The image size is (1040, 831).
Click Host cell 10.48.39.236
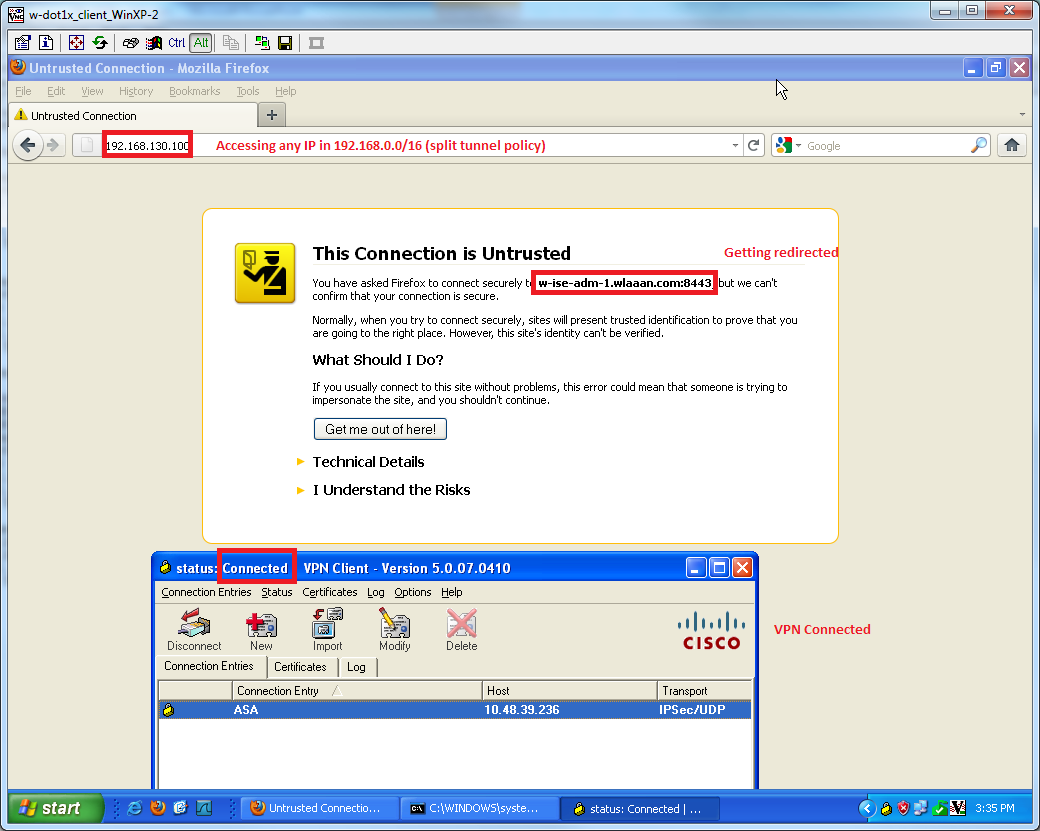click(521, 710)
